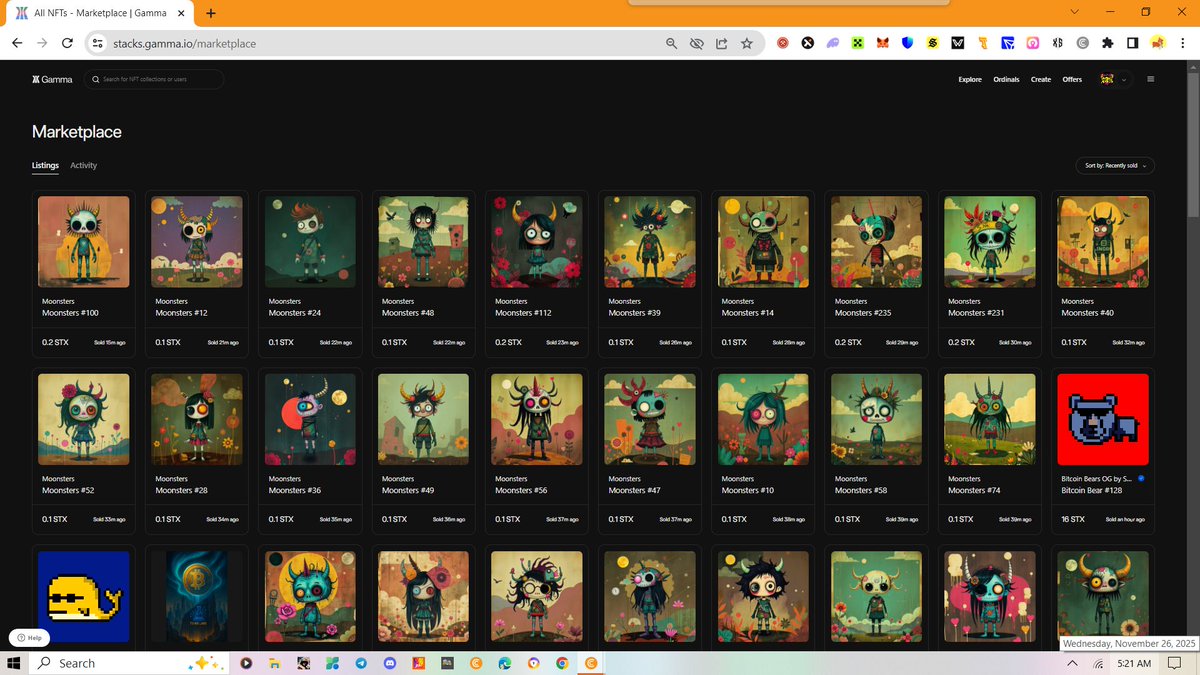Expand the profile avatar dropdown
Viewport: 1200px width, 675px height.
[1113, 79]
